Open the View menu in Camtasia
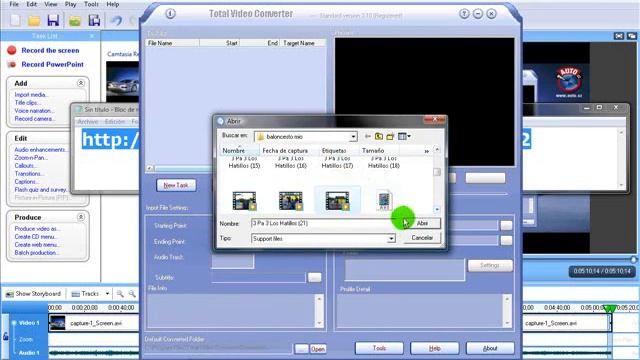The width and height of the screenshot is (640, 360). point(51,4)
